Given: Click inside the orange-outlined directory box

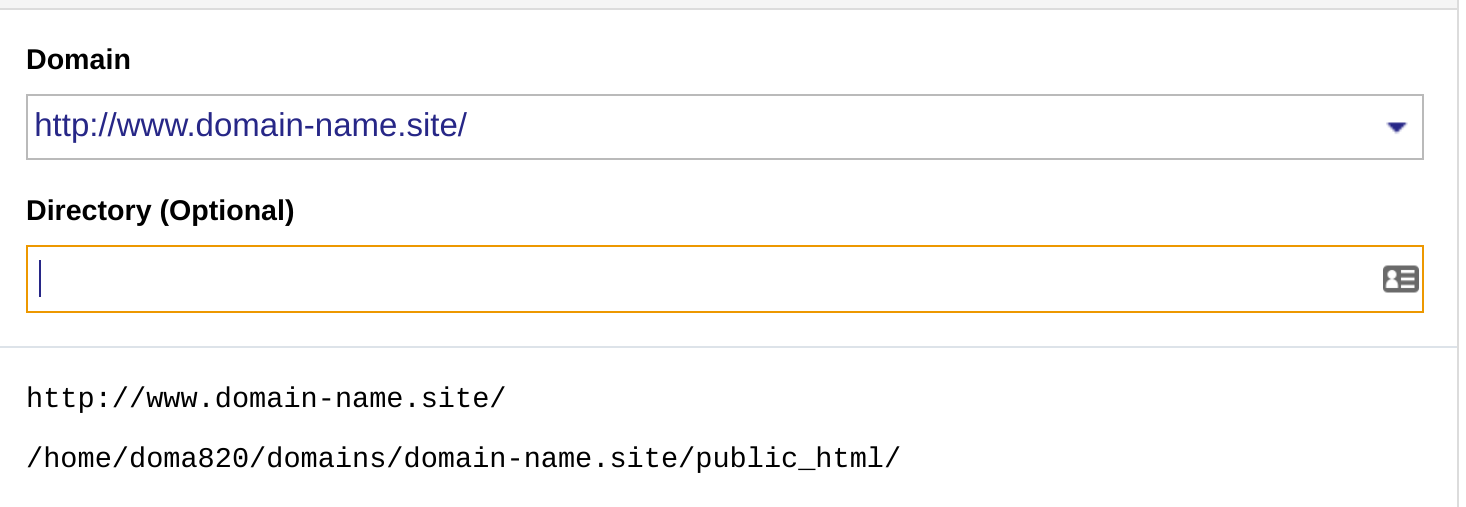Looking at the screenshot, I should click(700, 279).
